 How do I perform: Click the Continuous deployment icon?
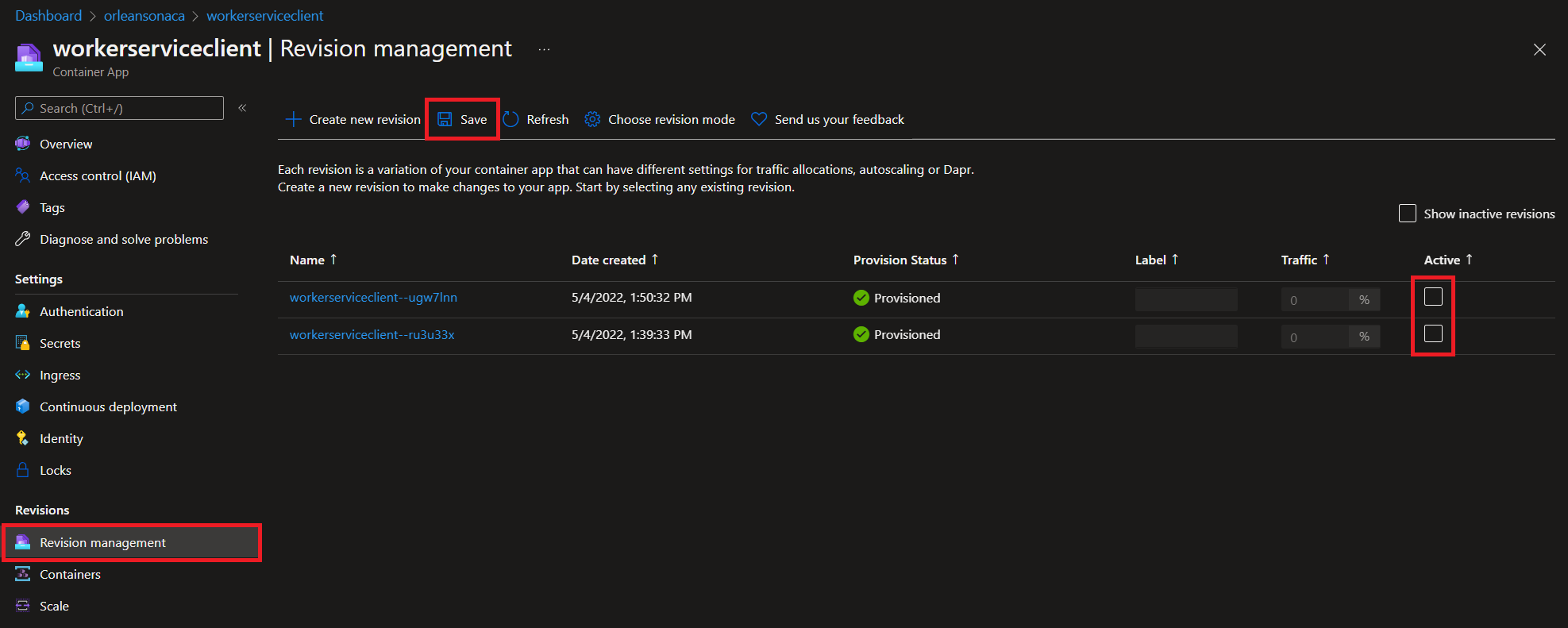pyautogui.click(x=23, y=406)
